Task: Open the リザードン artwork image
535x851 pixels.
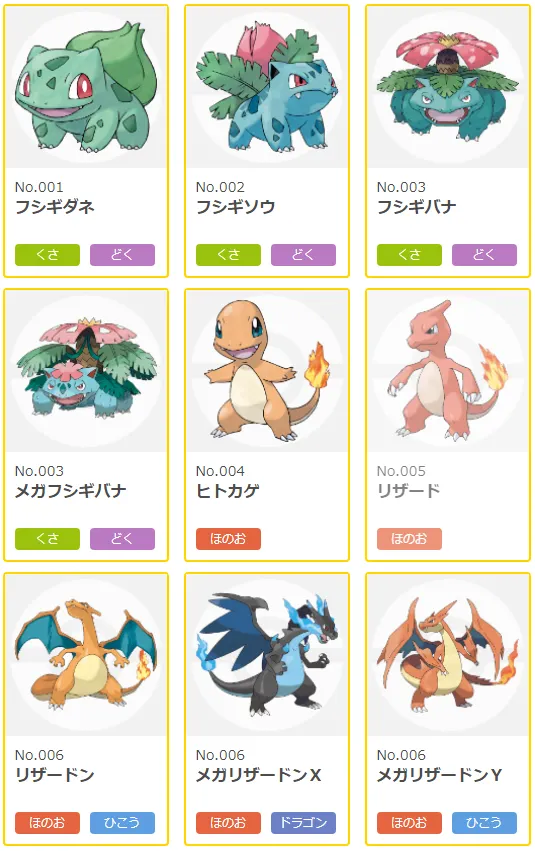Action: tap(86, 655)
